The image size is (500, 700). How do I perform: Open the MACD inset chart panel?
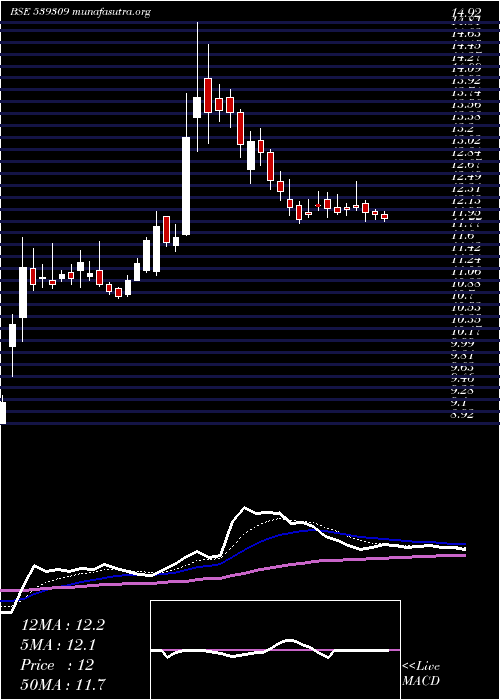coord(275,650)
